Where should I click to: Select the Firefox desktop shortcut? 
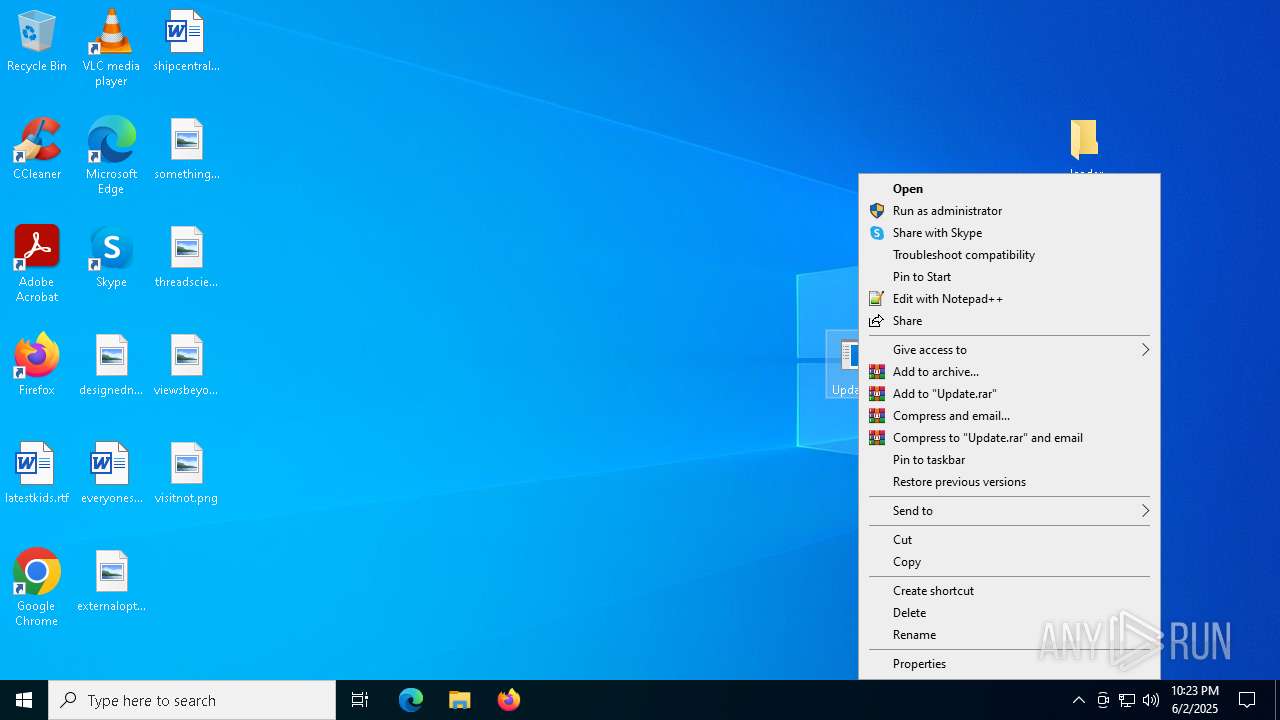[37, 366]
